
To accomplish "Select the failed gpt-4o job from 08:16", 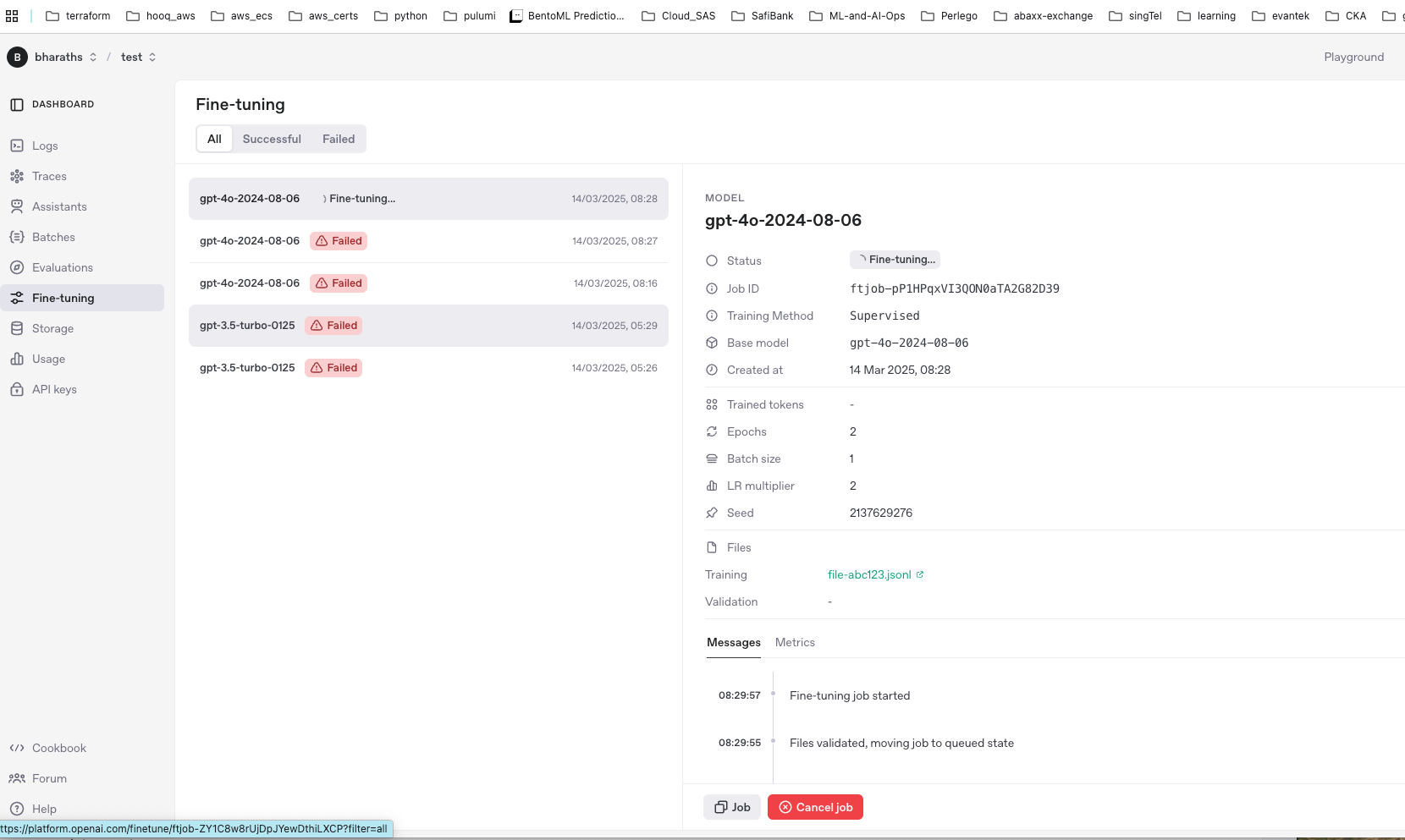I will click(428, 283).
